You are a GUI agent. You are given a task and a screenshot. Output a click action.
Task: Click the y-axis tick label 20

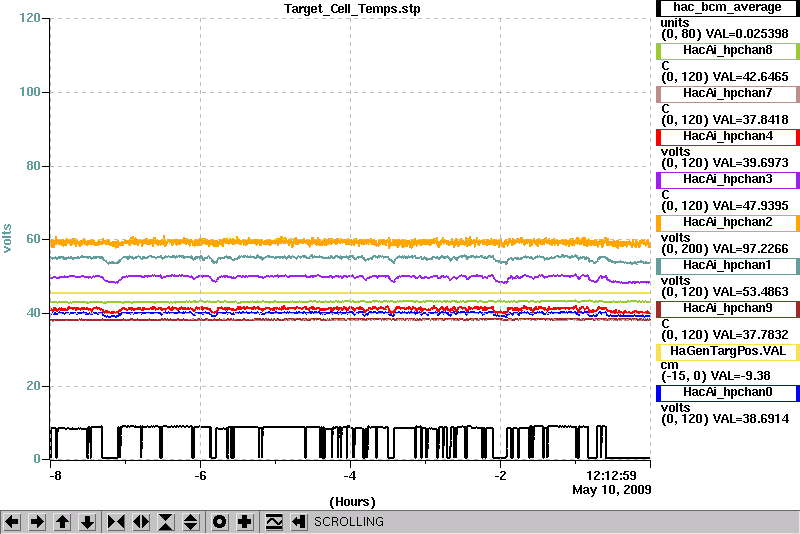[33, 386]
